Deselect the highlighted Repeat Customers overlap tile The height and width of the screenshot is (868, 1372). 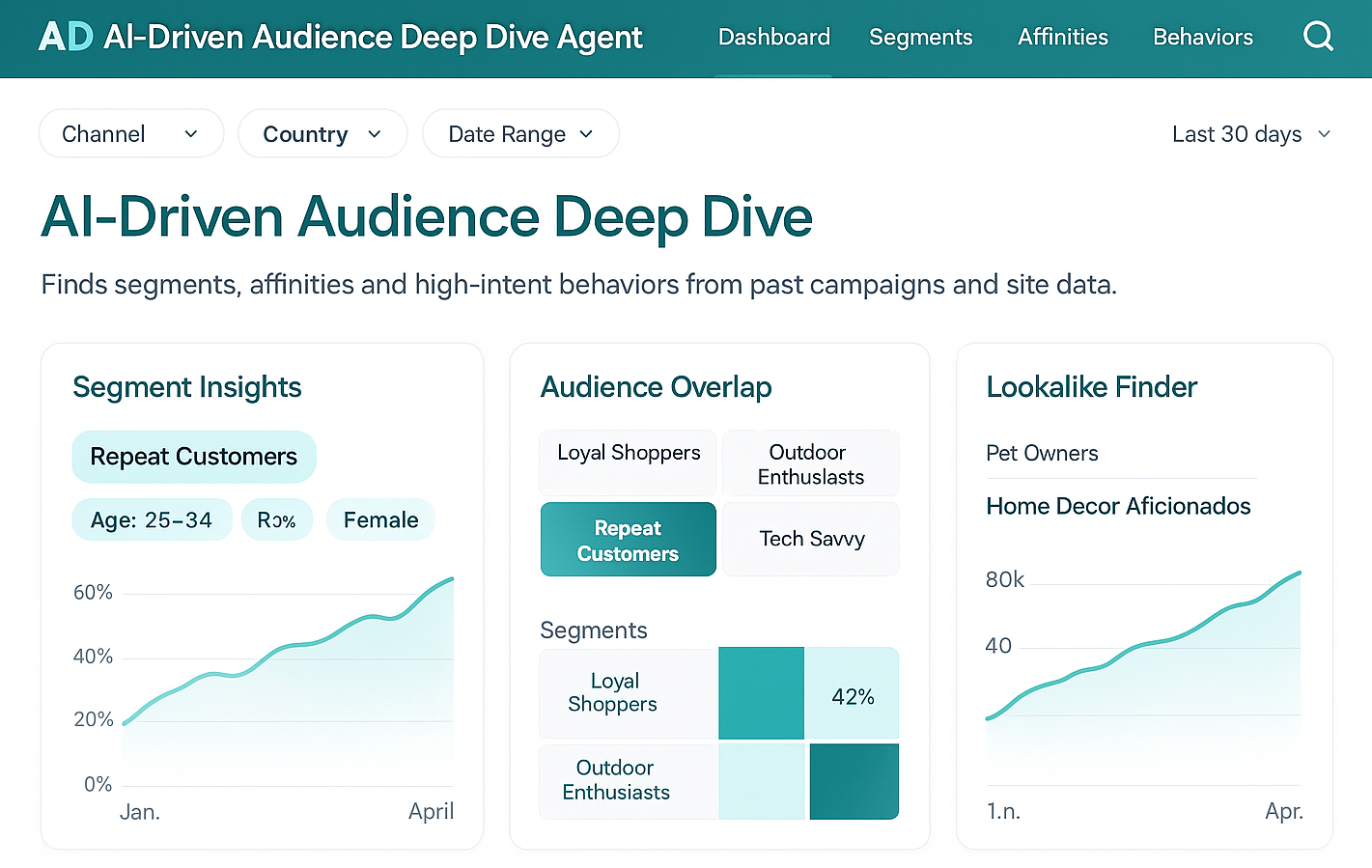pyautogui.click(x=628, y=539)
